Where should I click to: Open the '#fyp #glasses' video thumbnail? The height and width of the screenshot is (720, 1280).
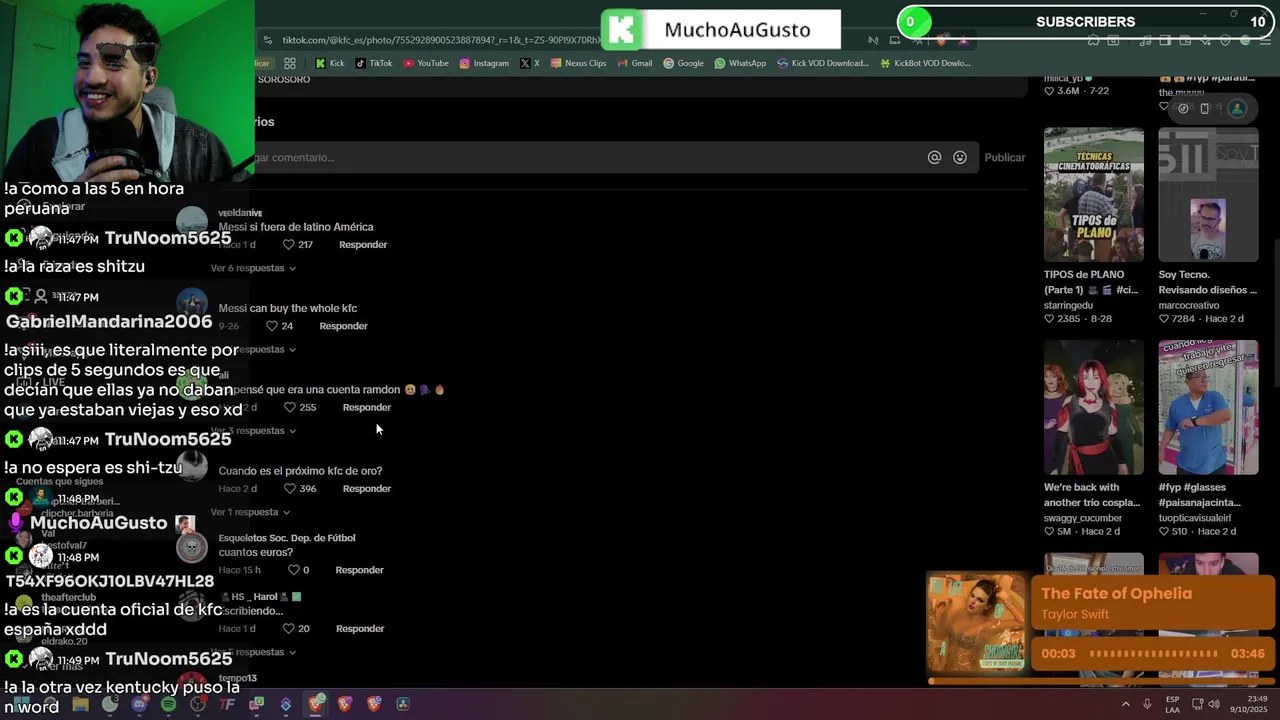tap(1208, 407)
